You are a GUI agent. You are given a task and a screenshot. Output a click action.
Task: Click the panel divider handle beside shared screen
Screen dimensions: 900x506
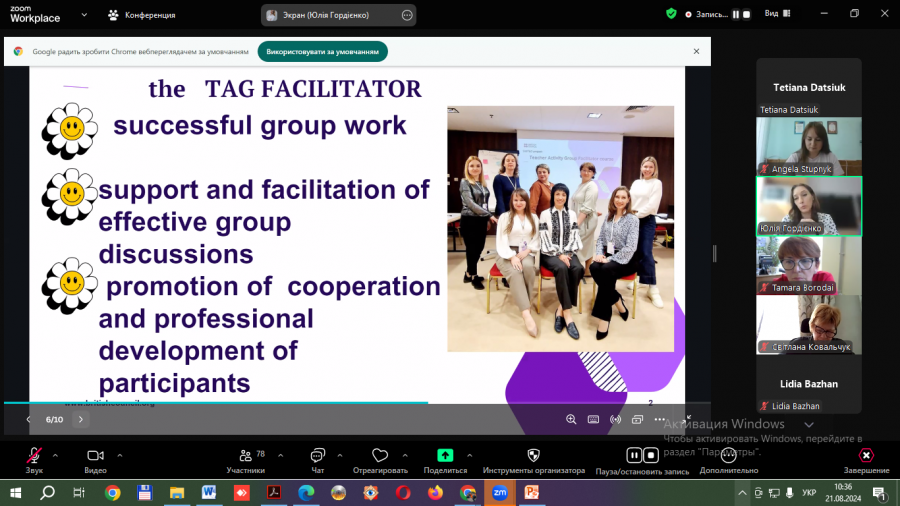click(715, 253)
